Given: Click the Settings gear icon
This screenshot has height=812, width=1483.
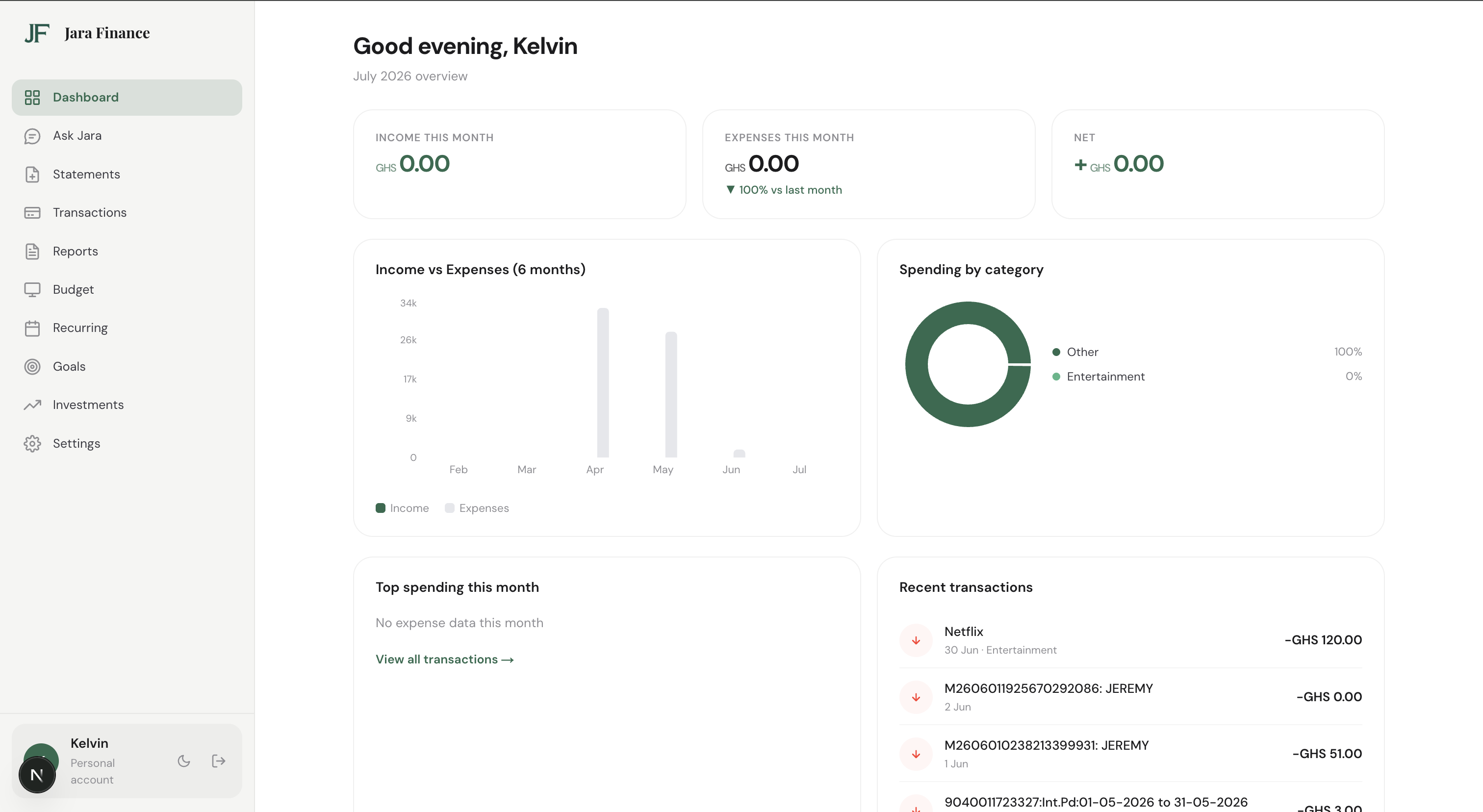Looking at the screenshot, I should pos(32,444).
